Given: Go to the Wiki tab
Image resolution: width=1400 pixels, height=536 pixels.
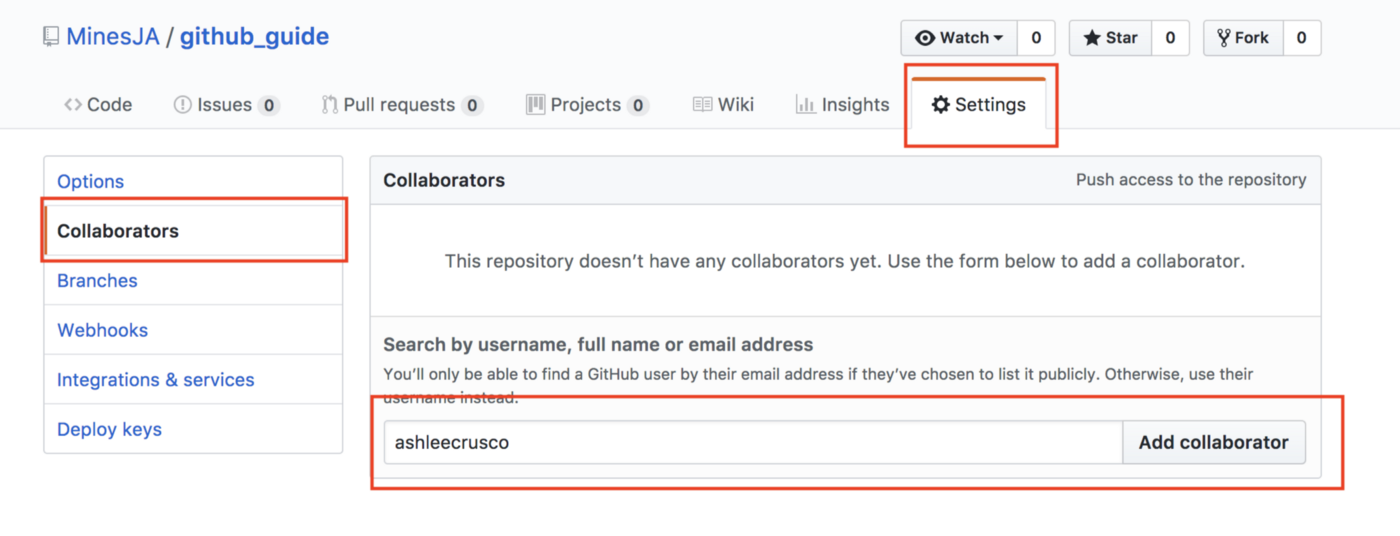Looking at the screenshot, I should click(x=723, y=104).
